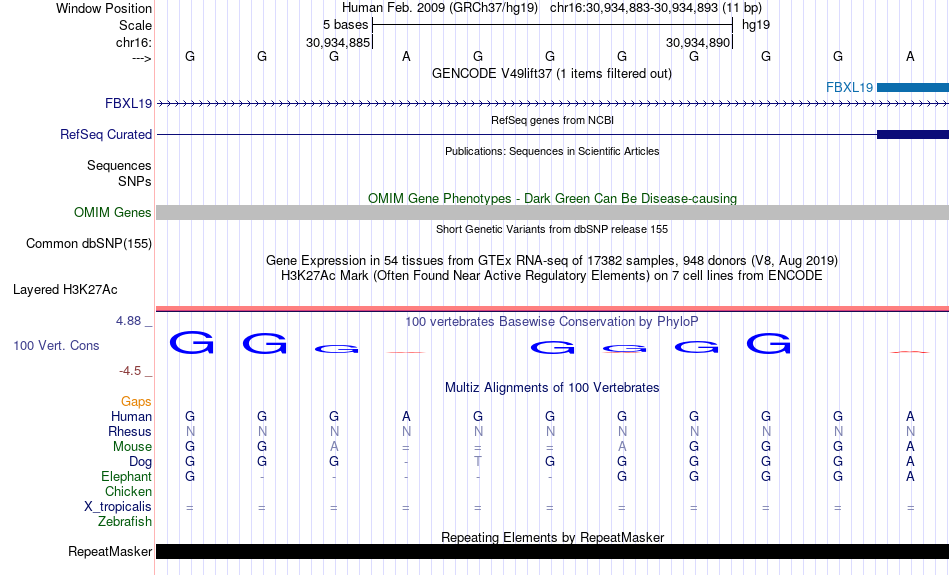Click the Dog species row label
This screenshot has height=575, width=950.
point(140,462)
